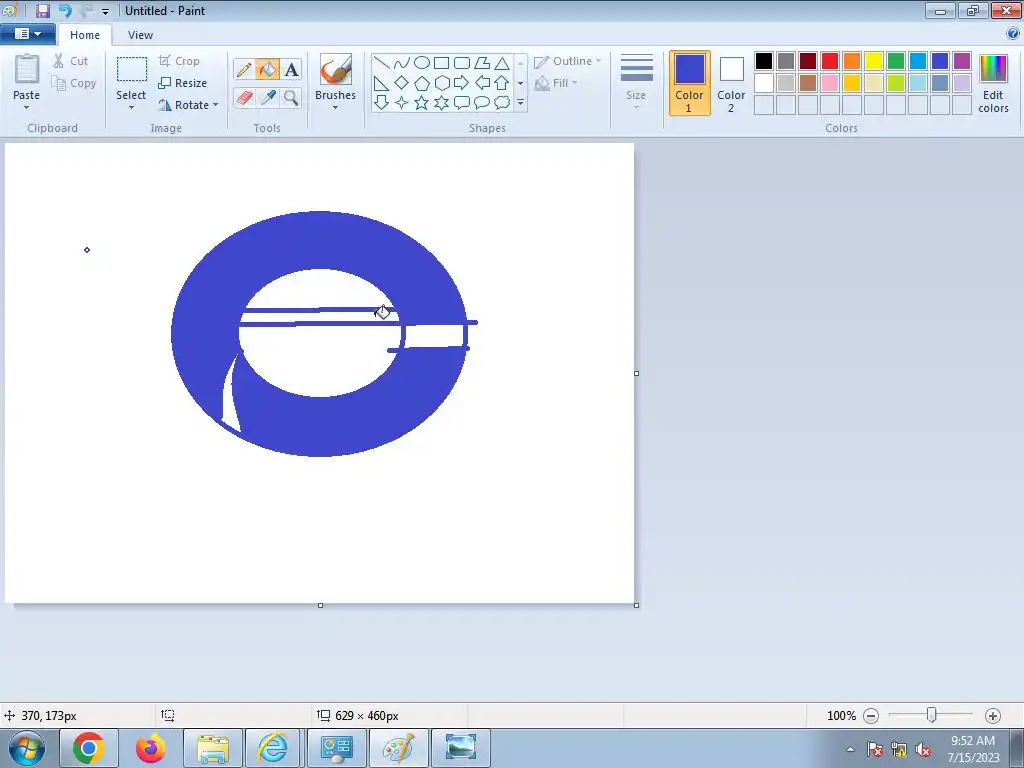Select the Pencil tool
Screen dimensions: 1024x768
(244, 70)
